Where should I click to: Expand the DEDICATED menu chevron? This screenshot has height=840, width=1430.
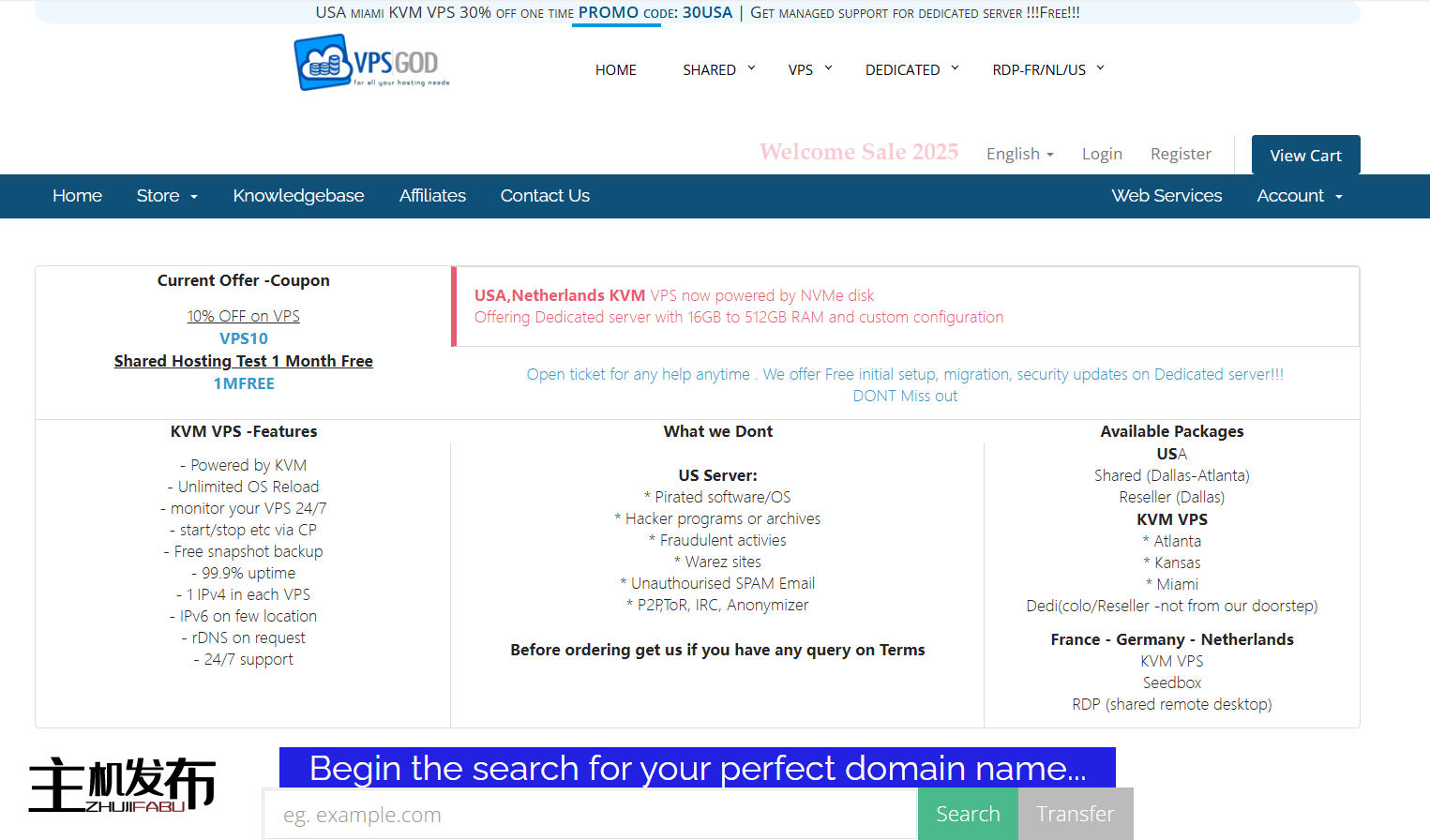click(955, 68)
